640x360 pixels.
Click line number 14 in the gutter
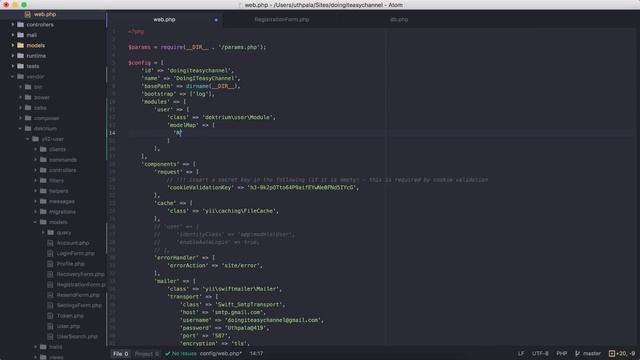click(x=112, y=133)
